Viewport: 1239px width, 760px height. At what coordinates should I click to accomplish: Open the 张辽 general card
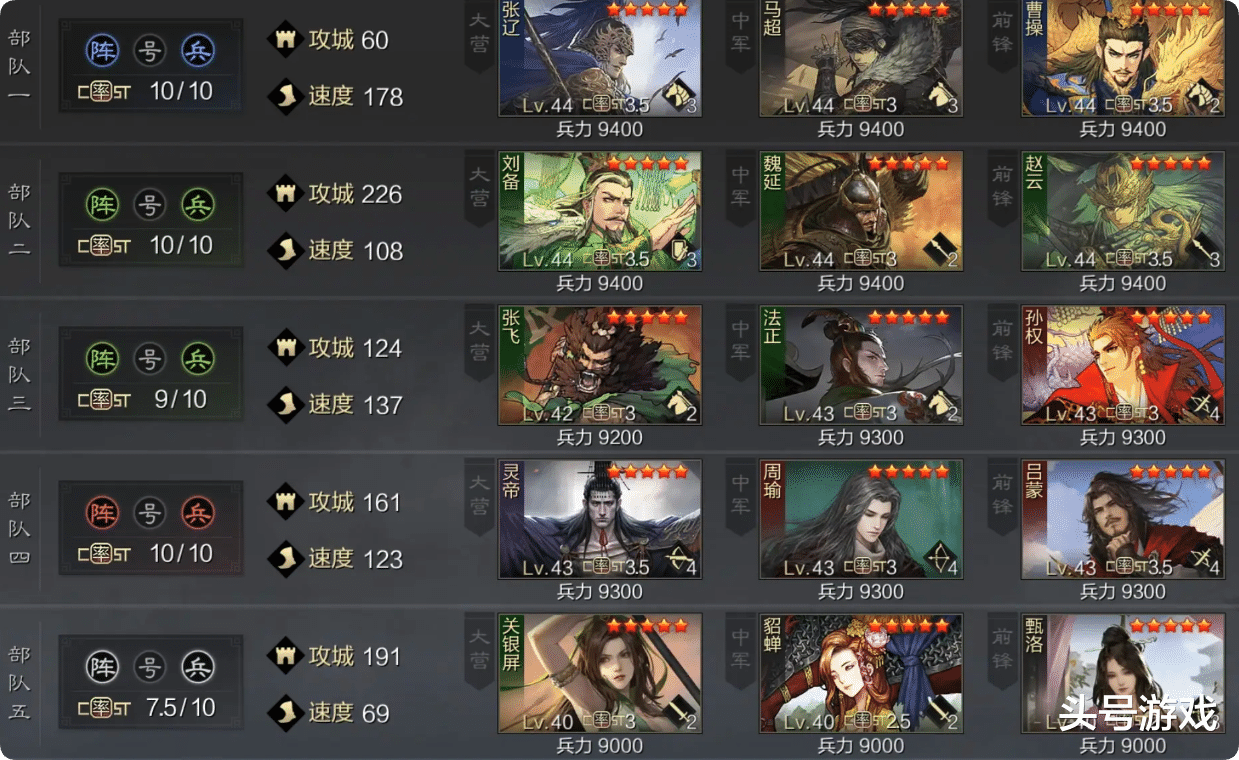tap(600, 58)
